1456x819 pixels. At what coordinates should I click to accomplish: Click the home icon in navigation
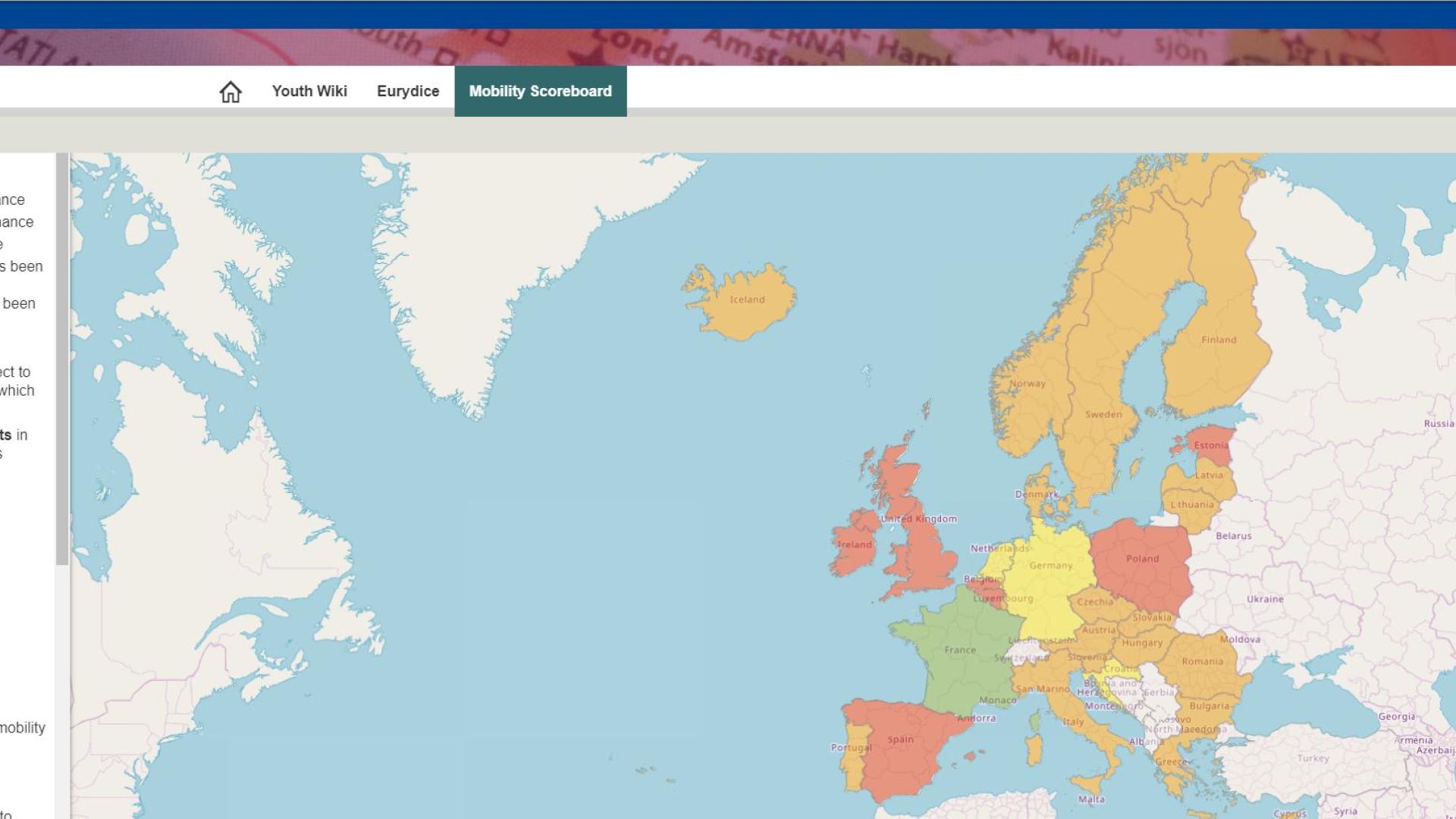[x=231, y=92]
